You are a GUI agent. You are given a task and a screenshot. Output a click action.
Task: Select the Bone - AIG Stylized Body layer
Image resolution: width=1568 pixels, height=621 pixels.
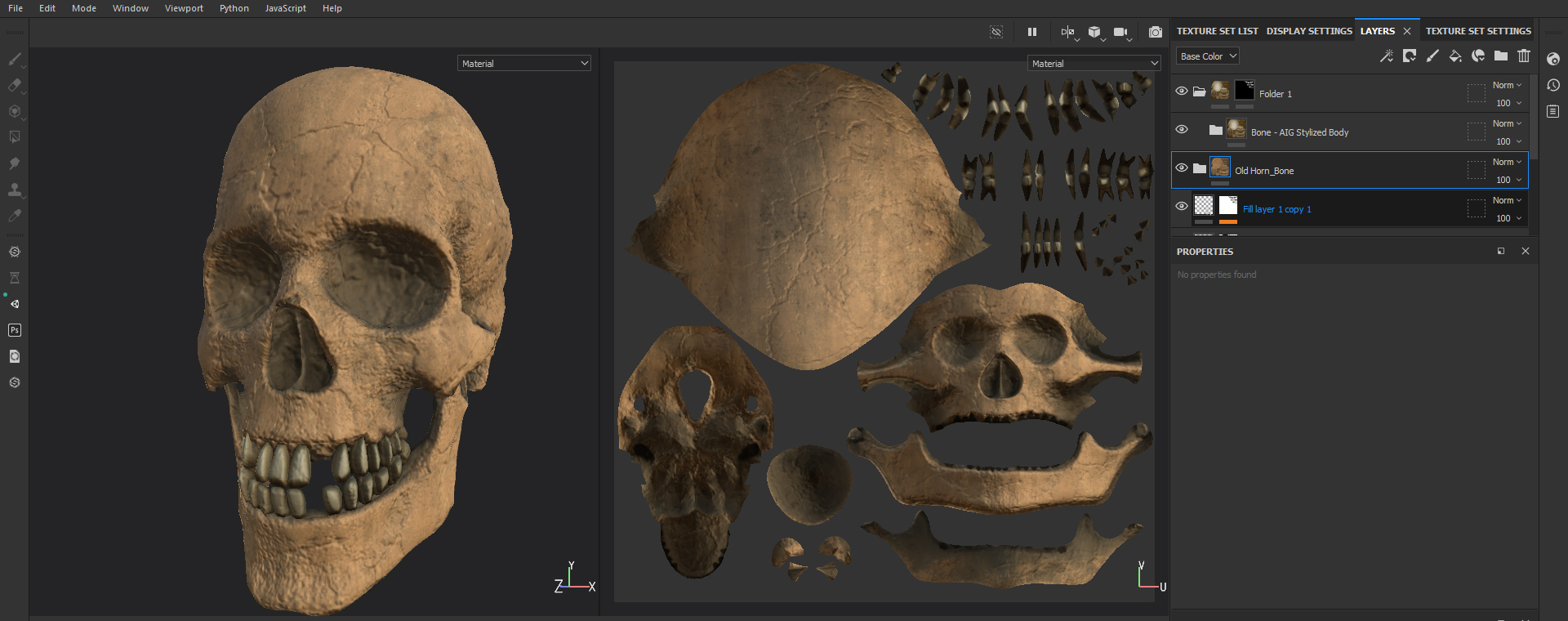[x=1299, y=132]
